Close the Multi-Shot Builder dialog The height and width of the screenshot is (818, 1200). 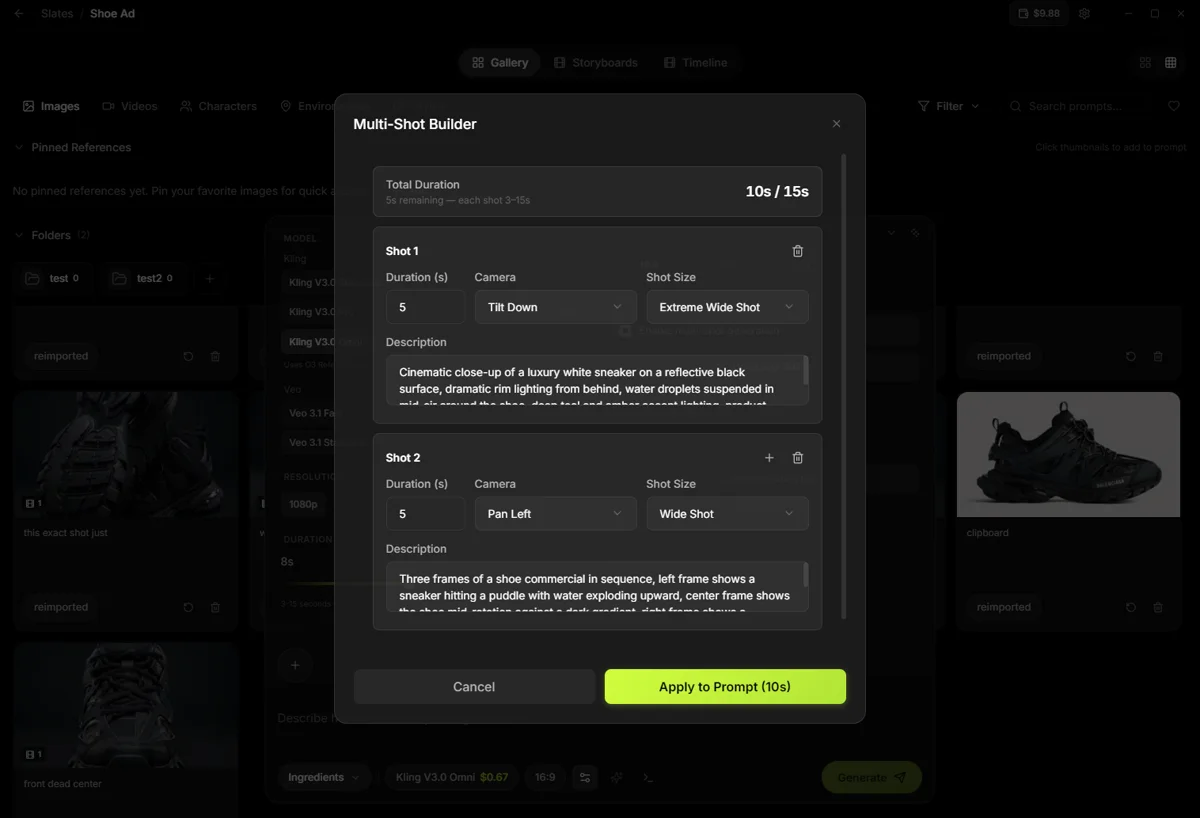tap(836, 124)
